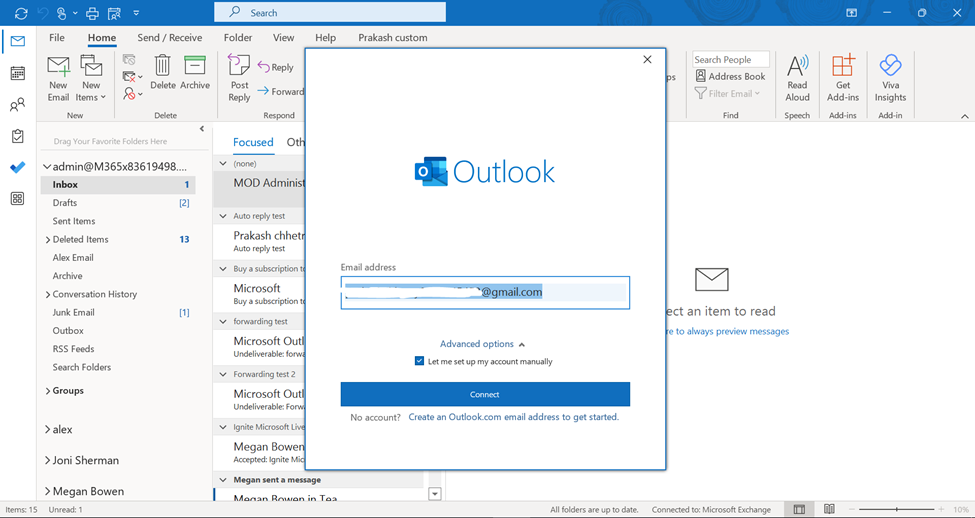The height and width of the screenshot is (518, 975).
Task: Open Customize Quick Access Toolbar dropdown
Action: pyautogui.click(x=136, y=12)
